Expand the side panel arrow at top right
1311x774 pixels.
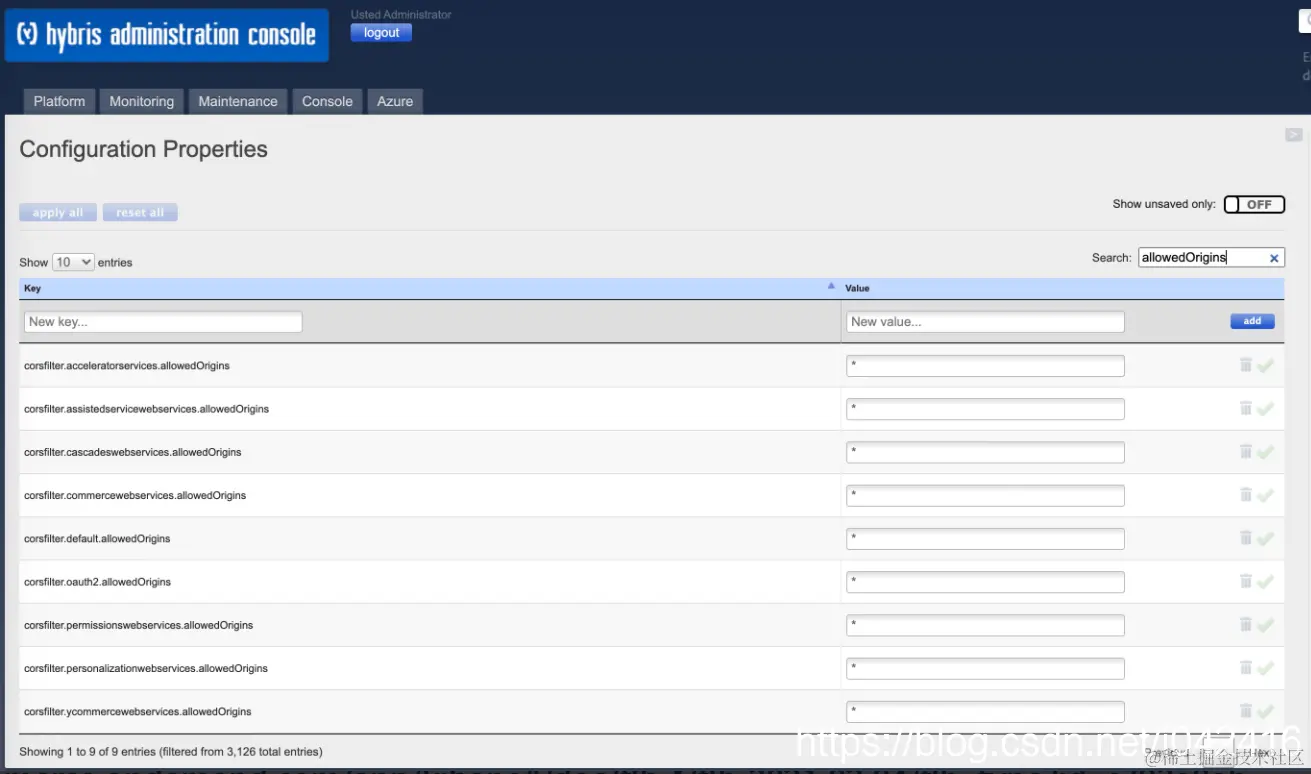click(1293, 135)
